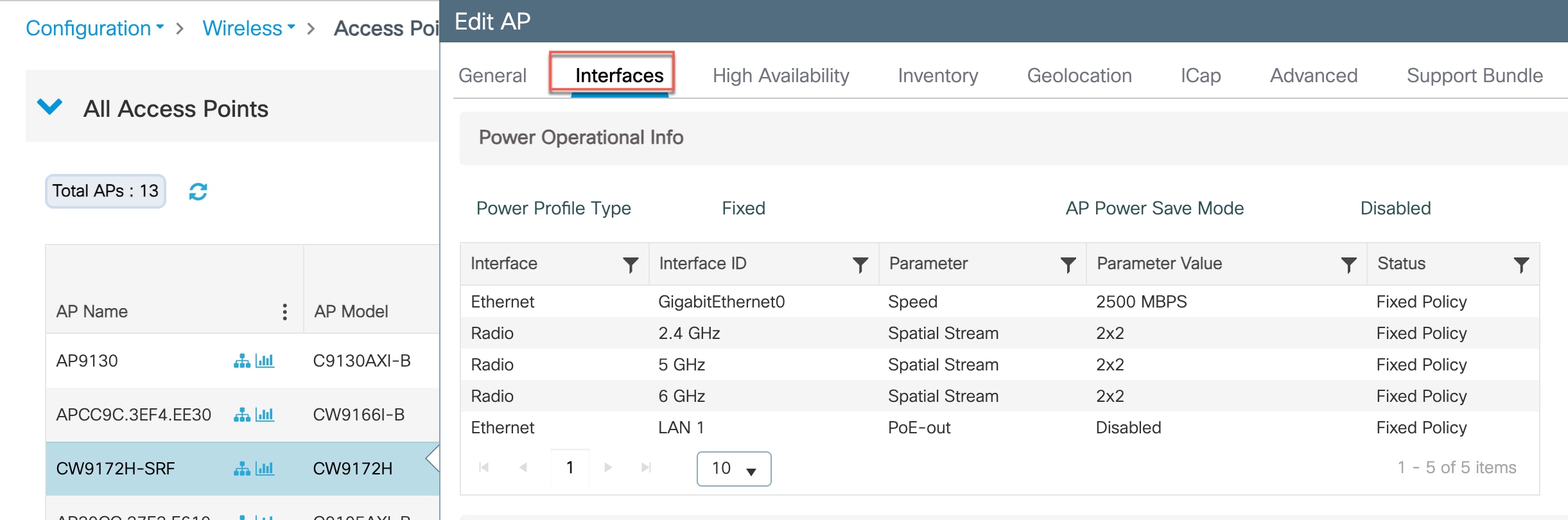Open the Wireless breadcrumb dropdown
This screenshot has width=1568, height=520.
(249, 28)
